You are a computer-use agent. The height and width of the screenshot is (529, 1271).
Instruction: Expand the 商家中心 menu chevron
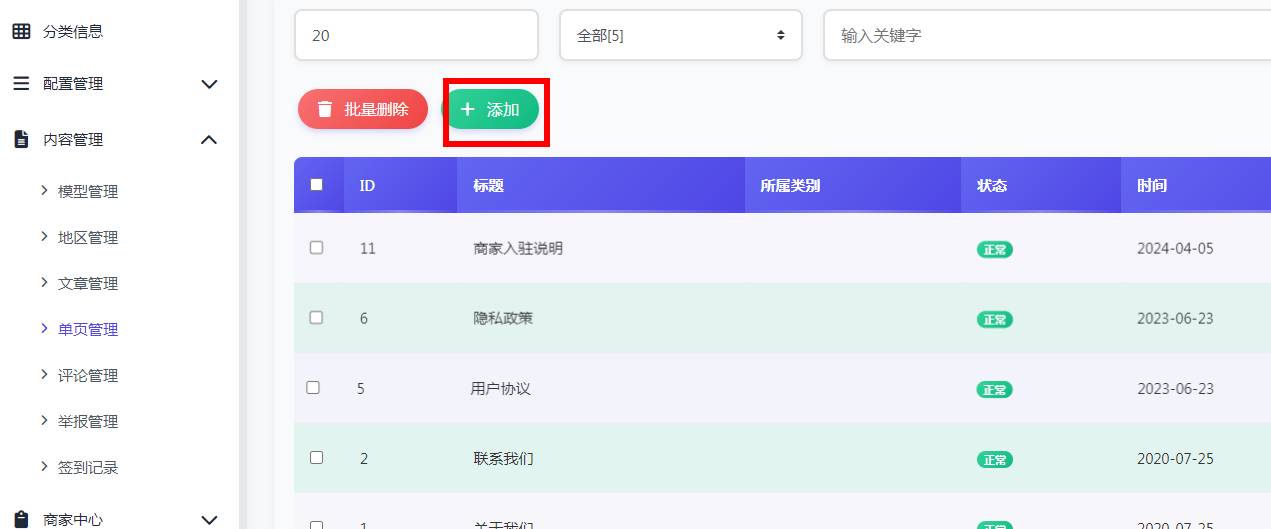(x=209, y=520)
